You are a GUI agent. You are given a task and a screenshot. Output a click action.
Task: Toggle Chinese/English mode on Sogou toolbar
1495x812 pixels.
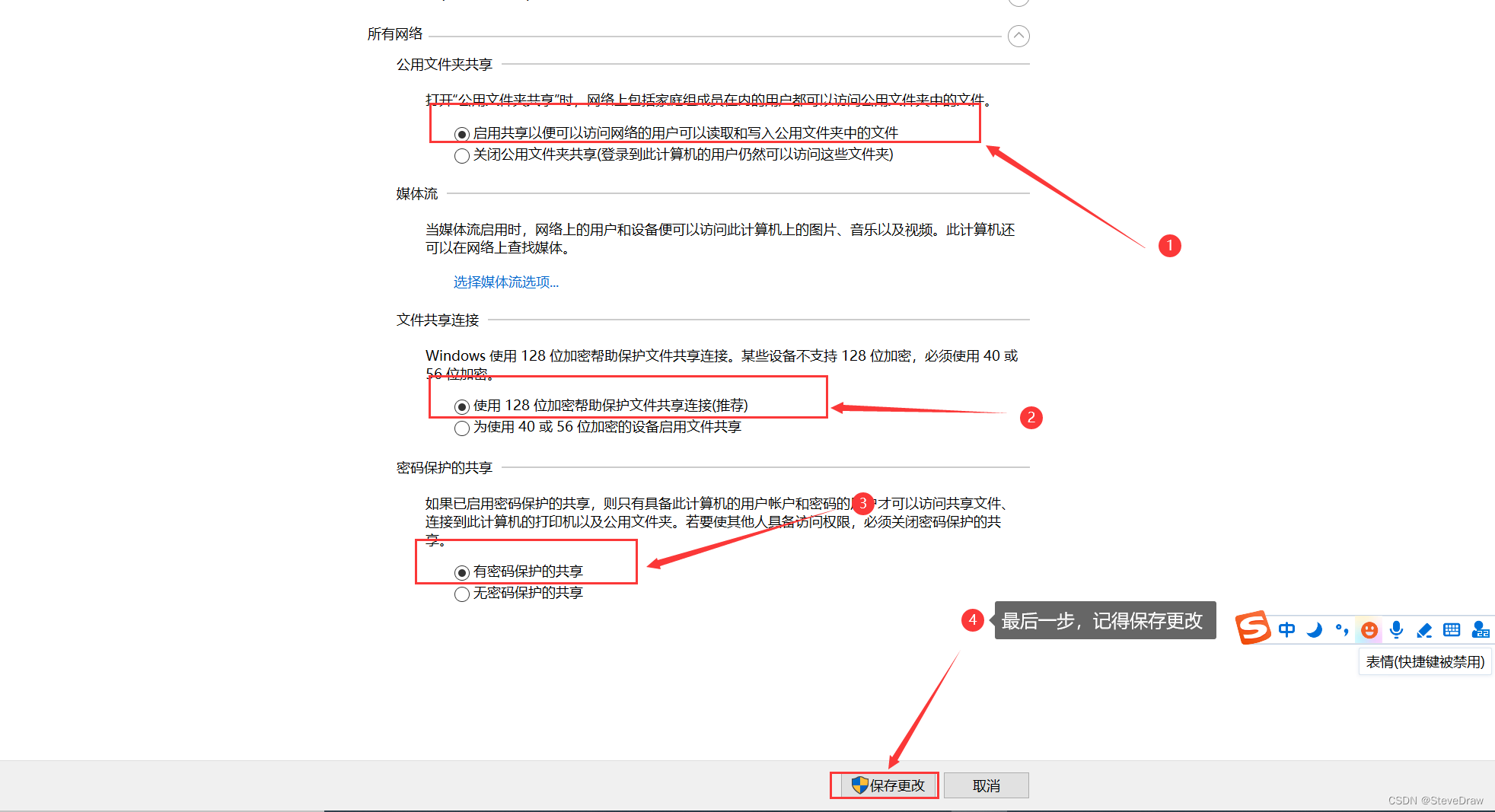tap(1286, 629)
